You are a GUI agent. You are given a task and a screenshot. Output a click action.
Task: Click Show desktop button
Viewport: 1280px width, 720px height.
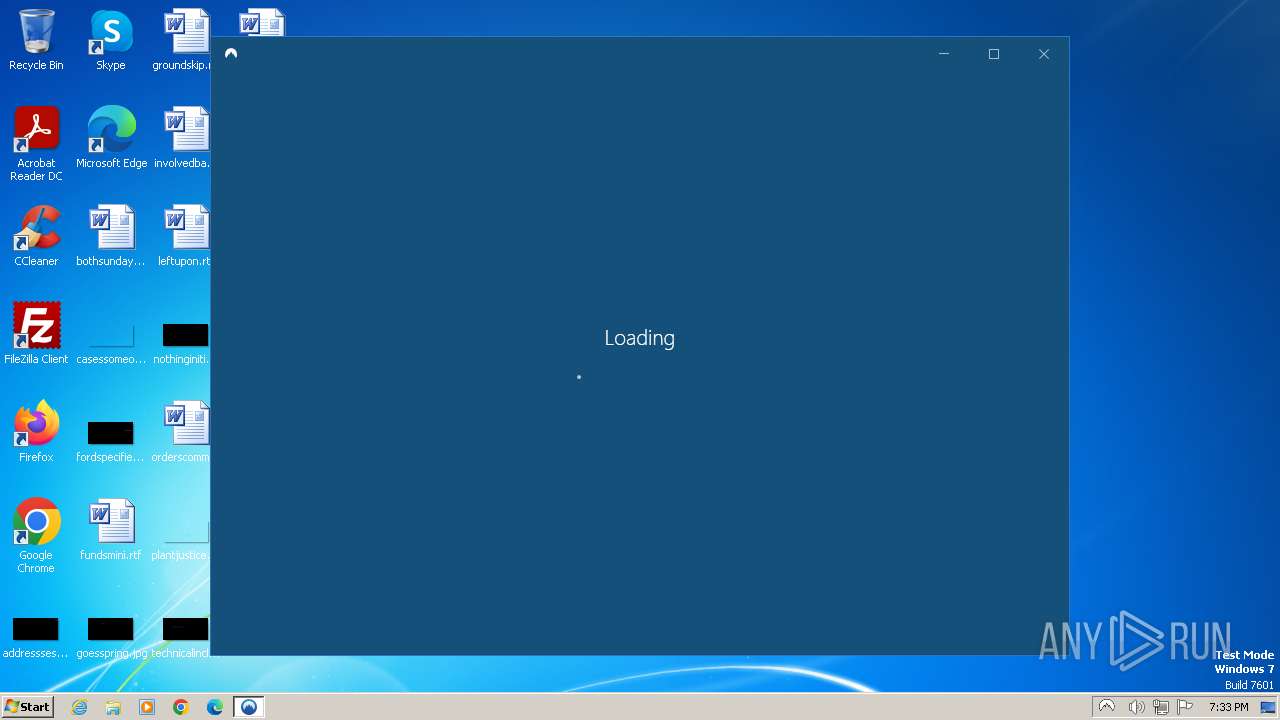[1268, 707]
